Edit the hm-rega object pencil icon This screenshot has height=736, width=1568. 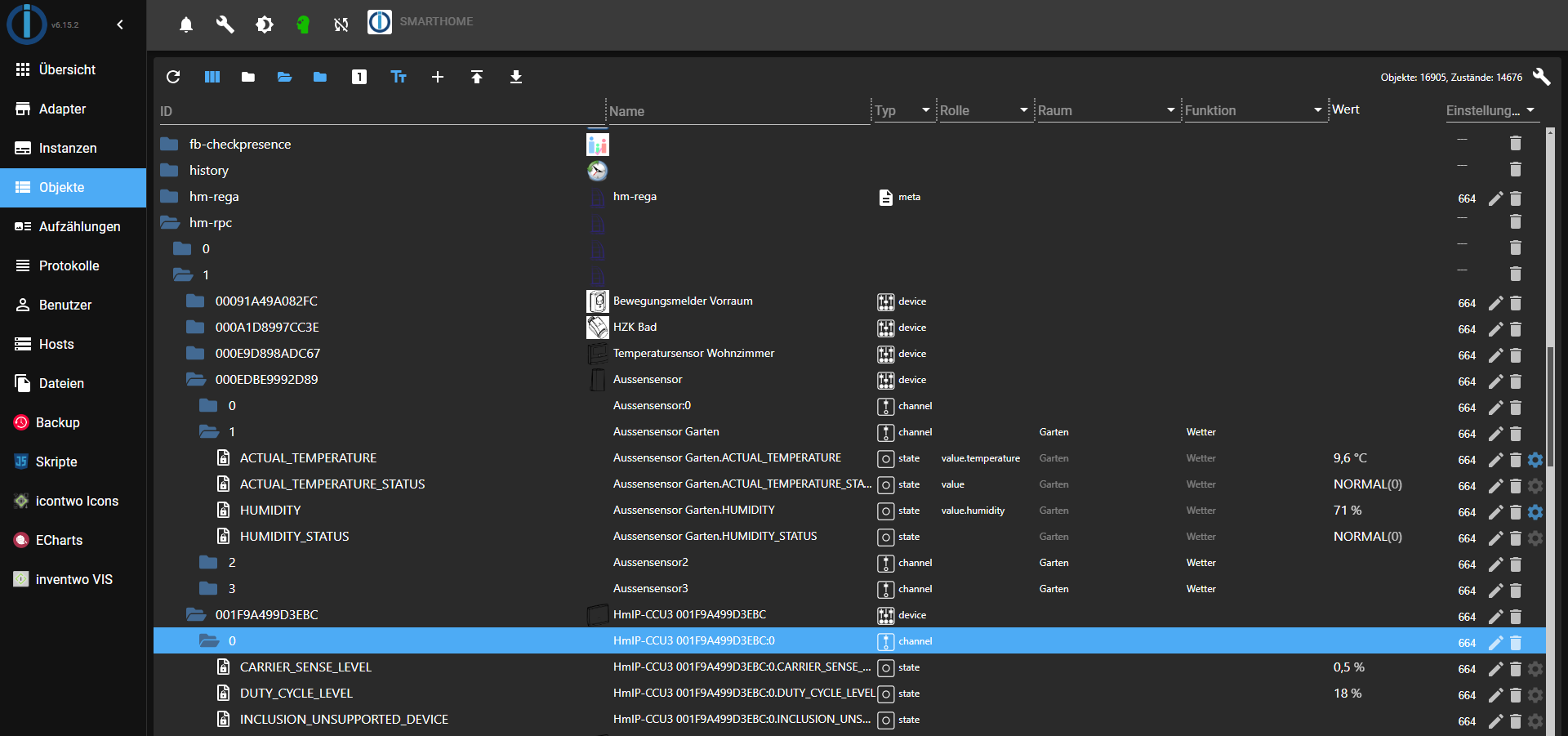(x=1495, y=198)
